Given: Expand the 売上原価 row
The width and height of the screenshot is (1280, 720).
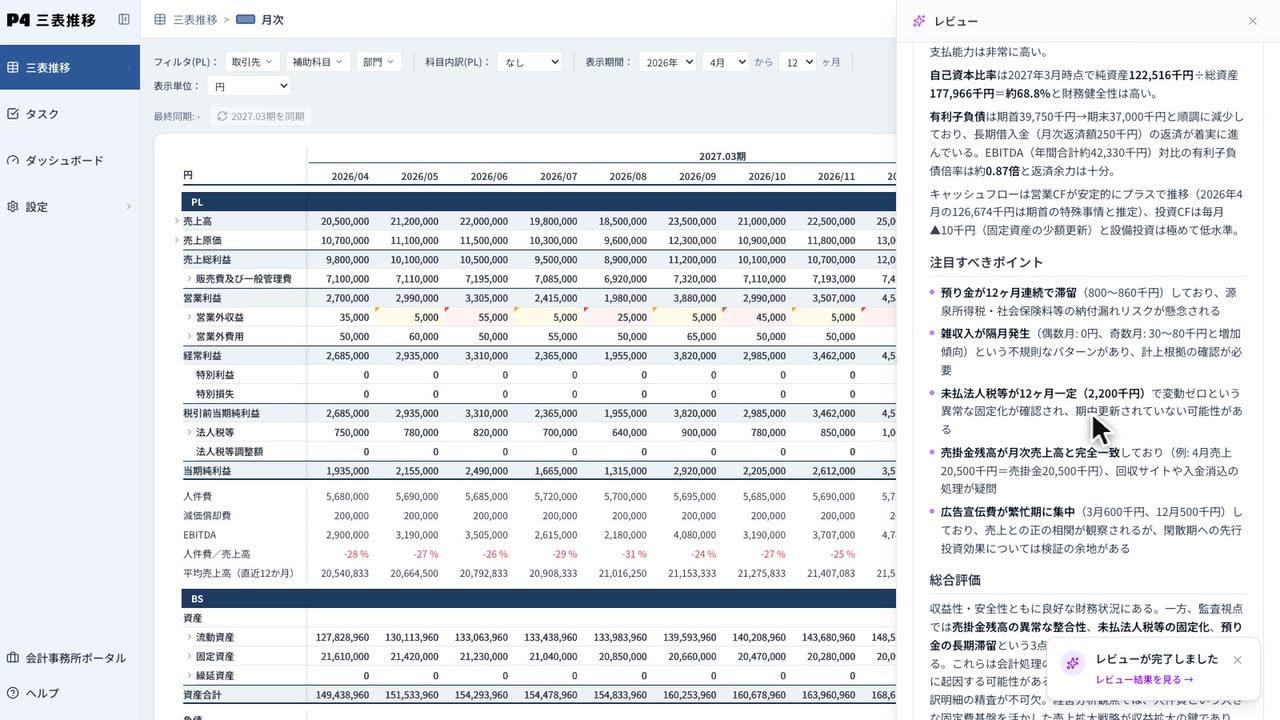Looking at the screenshot, I should point(177,240).
